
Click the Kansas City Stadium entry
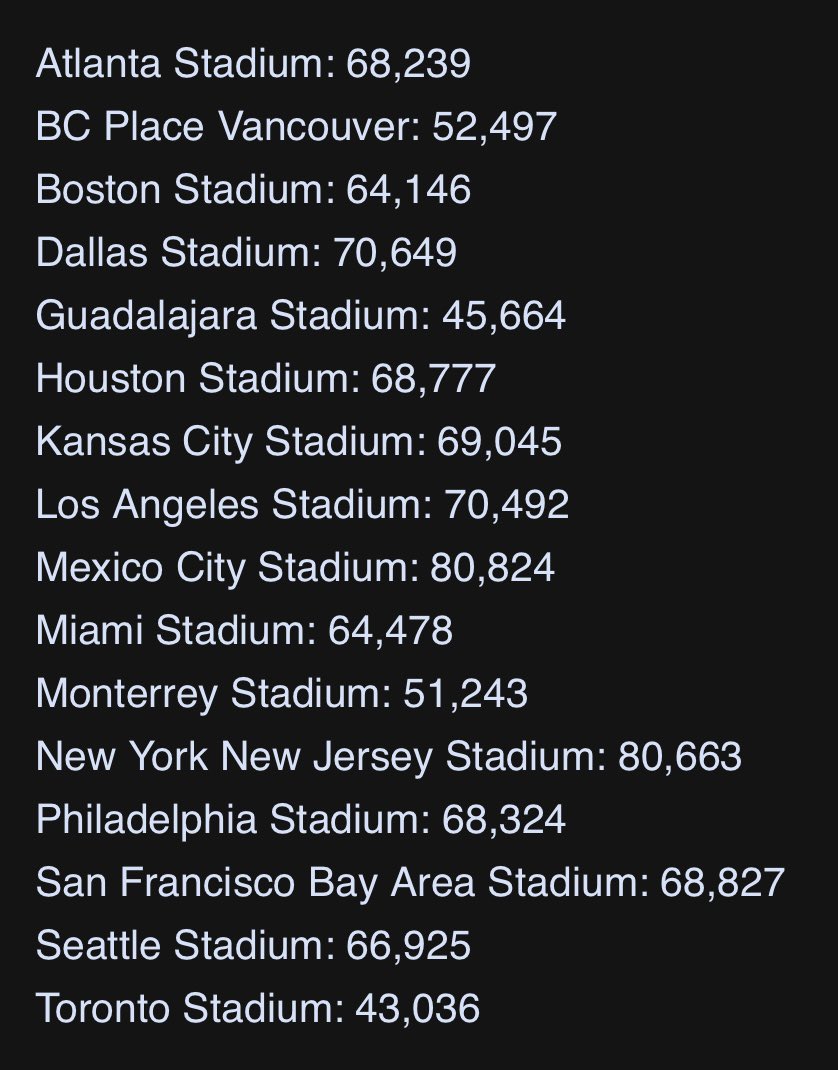point(299,442)
